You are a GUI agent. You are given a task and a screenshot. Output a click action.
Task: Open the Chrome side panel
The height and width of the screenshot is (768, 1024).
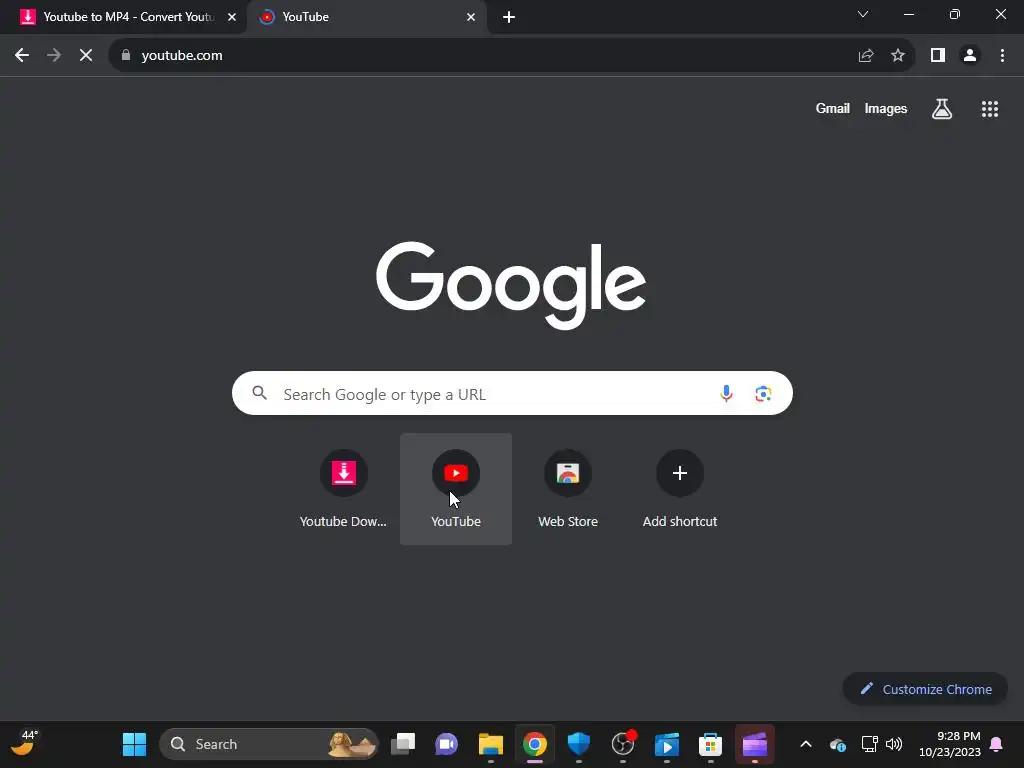(x=938, y=56)
